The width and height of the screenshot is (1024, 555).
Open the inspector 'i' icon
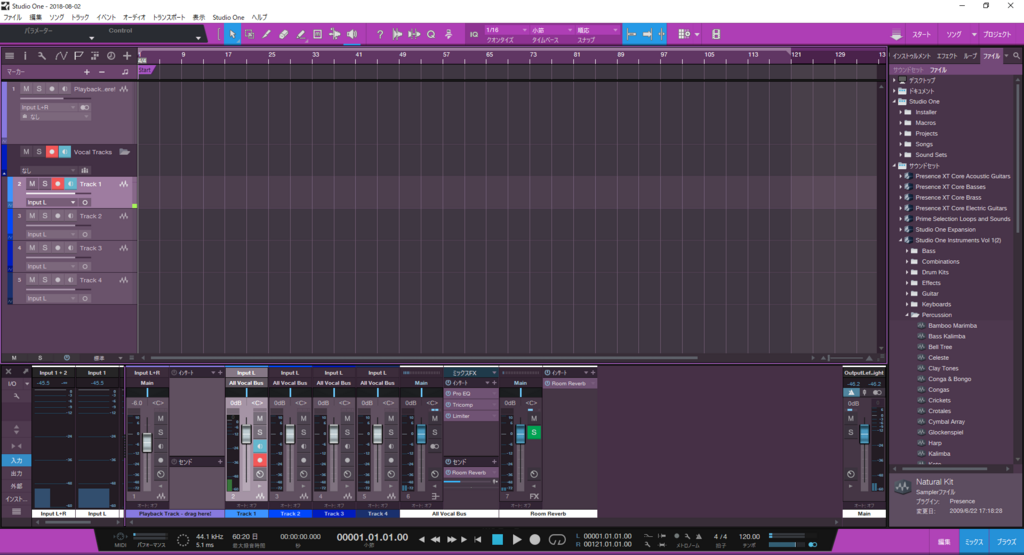[x=25, y=56]
